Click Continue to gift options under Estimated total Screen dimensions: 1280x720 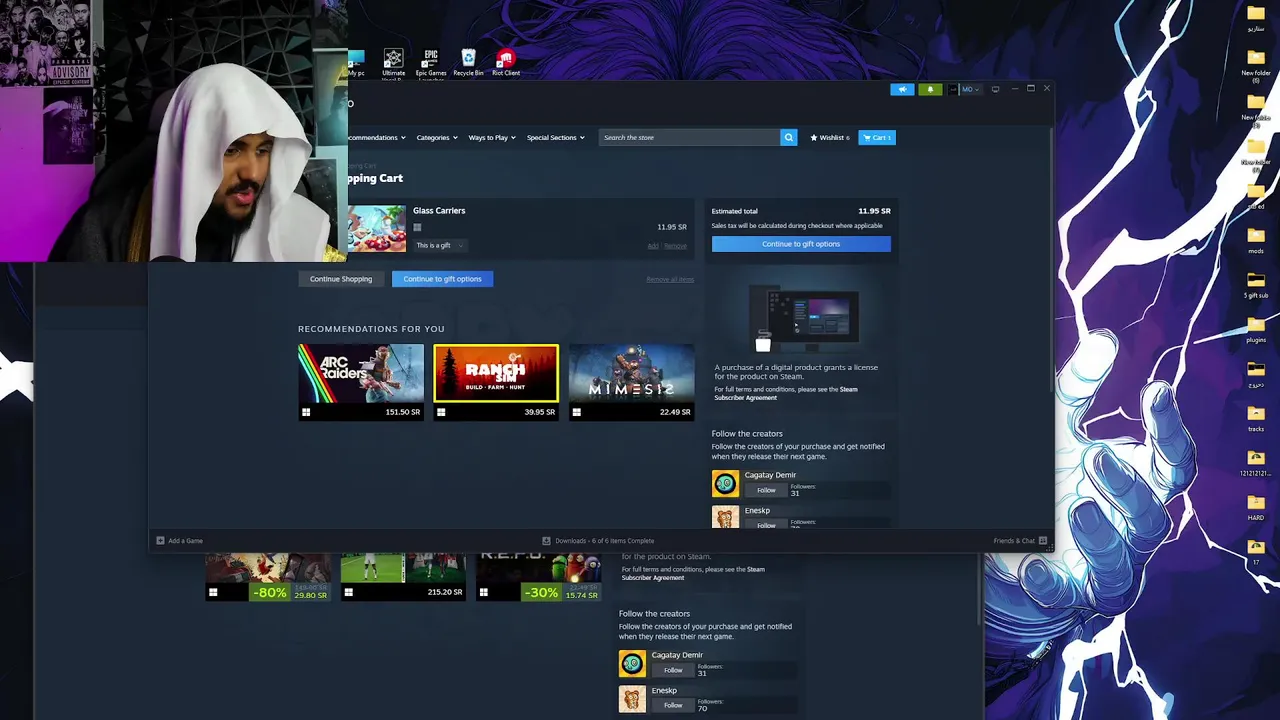[801, 244]
